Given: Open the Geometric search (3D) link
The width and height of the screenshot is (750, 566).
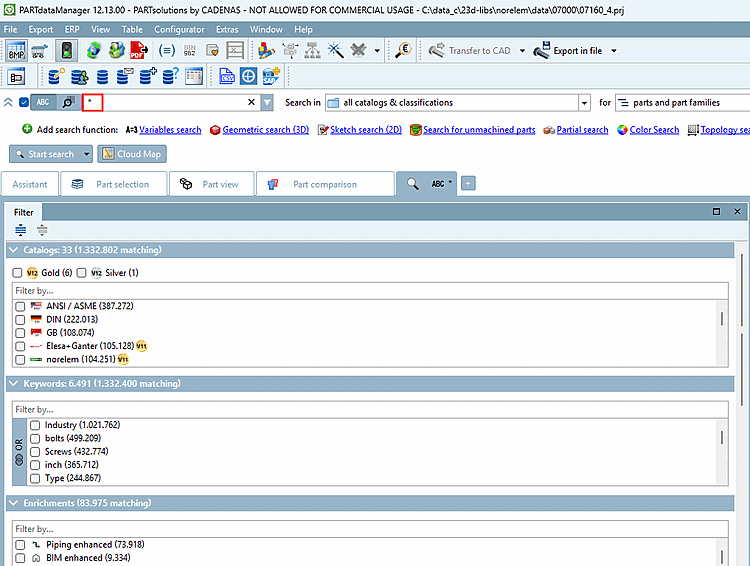Looking at the screenshot, I should pos(265,130).
